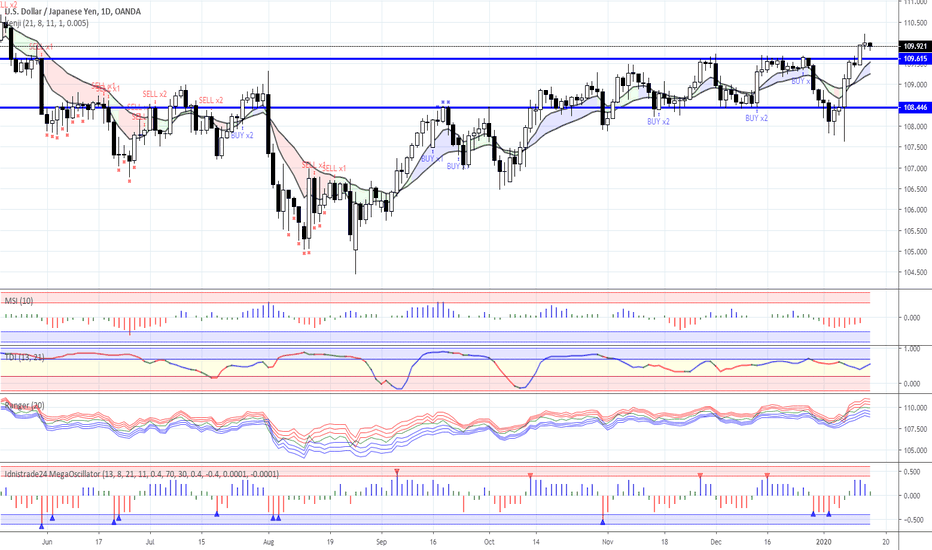
Task: Click the blue double-dot marker above the mid-September peak
Action: click(444, 102)
